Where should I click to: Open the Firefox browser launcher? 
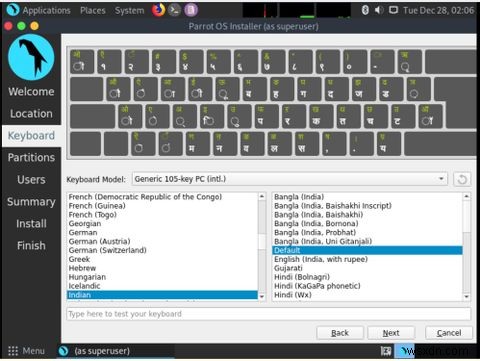point(158,10)
